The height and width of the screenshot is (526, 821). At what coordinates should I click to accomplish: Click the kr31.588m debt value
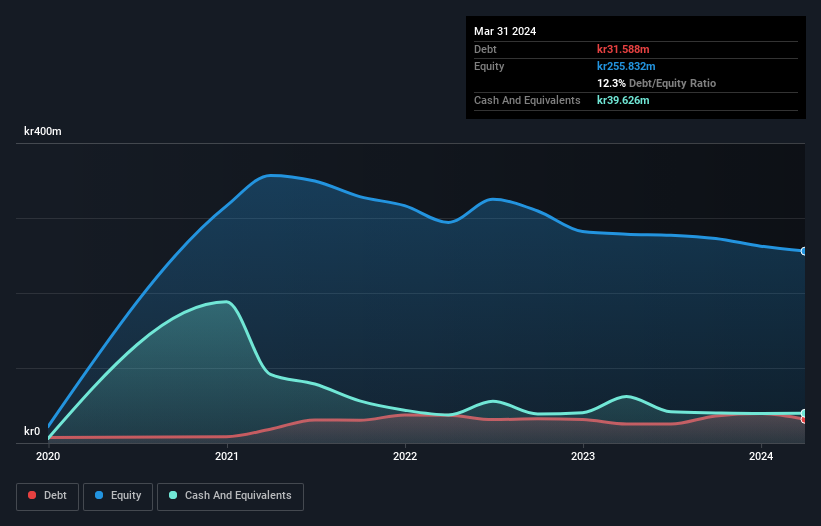pyautogui.click(x=623, y=49)
